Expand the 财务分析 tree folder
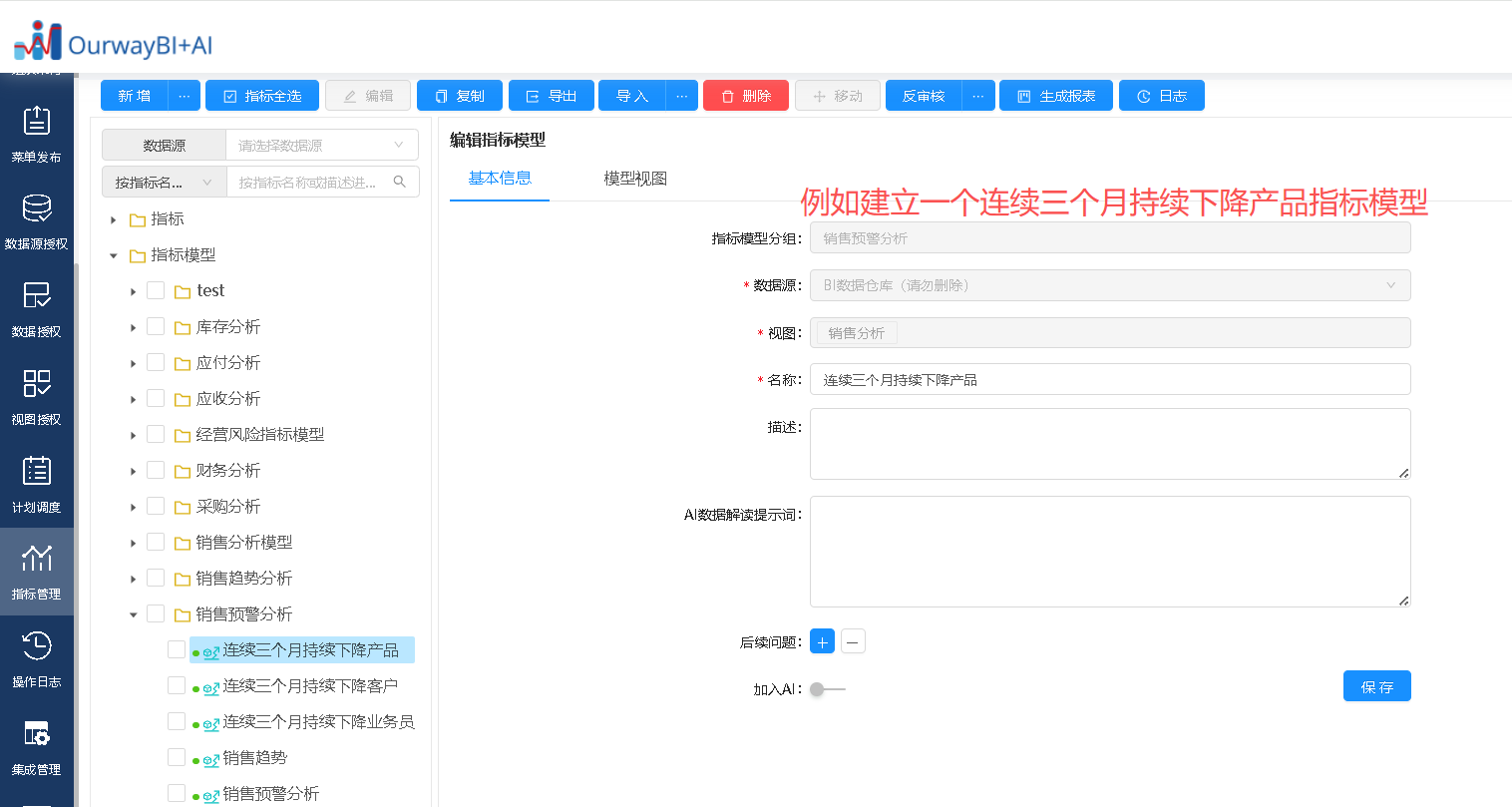Image resolution: width=1512 pixels, height=807 pixels. (133, 471)
